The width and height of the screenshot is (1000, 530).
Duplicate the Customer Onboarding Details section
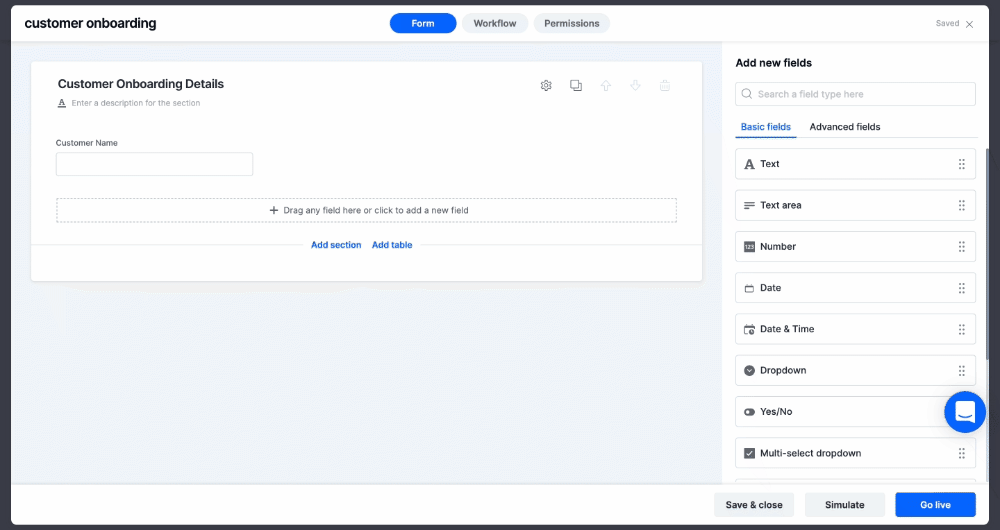[576, 86]
